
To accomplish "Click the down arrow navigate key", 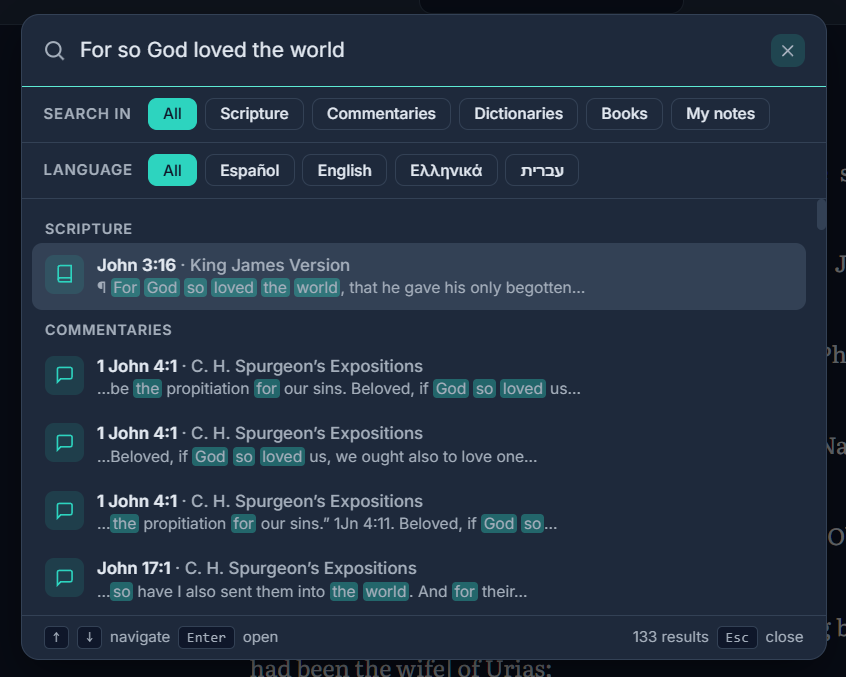I will [x=90, y=637].
